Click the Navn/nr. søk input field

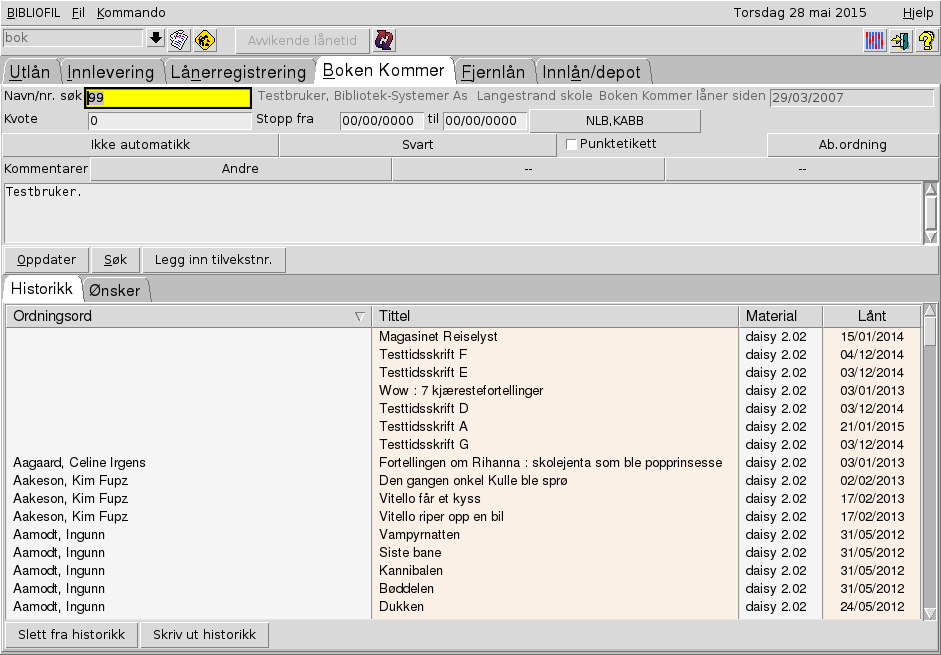click(167, 98)
